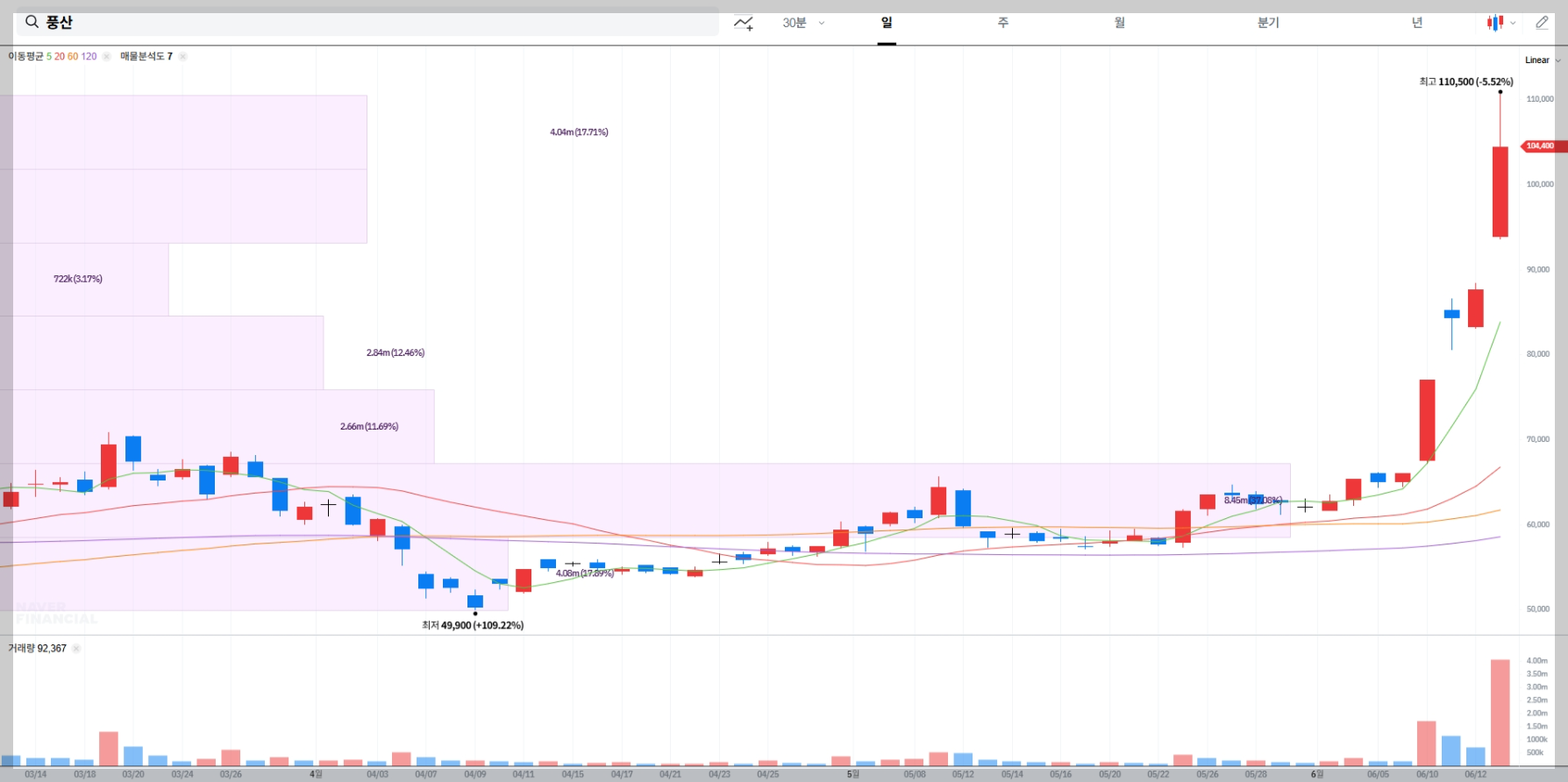Viewport: 1568px width, 782px height.
Task: Click the search magnifier icon
Action: pyautogui.click(x=32, y=22)
